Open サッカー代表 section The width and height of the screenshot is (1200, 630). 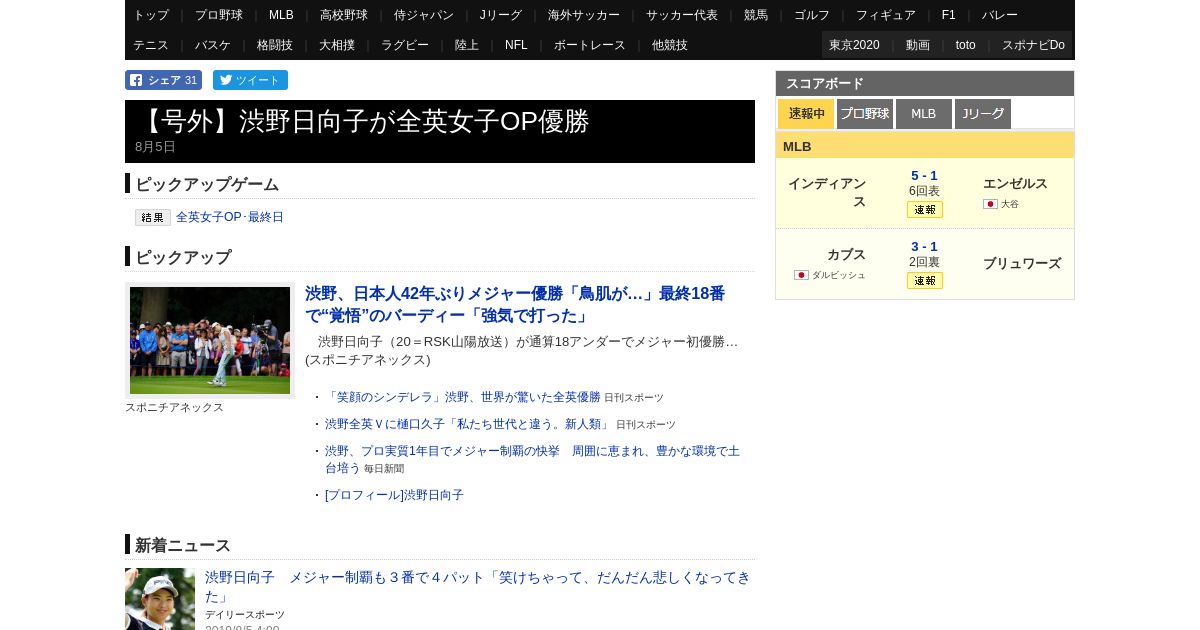[682, 15]
